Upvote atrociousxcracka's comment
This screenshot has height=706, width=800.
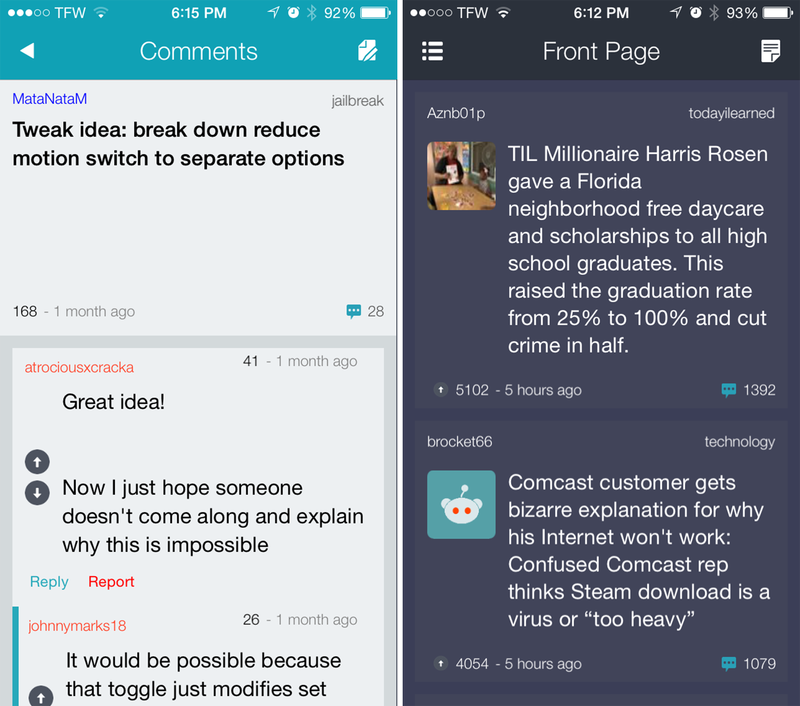click(37, 462)
